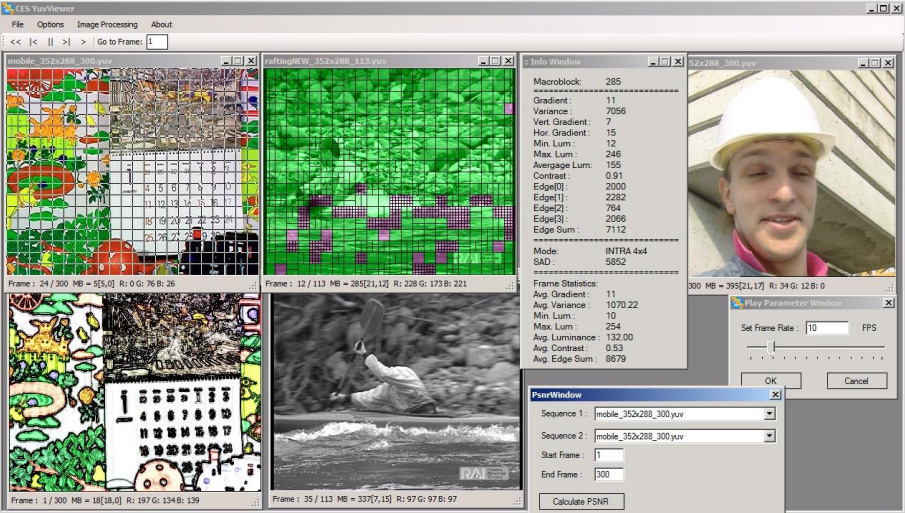Adjust the frame rate slider handle
This screenshot has width=905, height=513.
(x=771, y=347)
